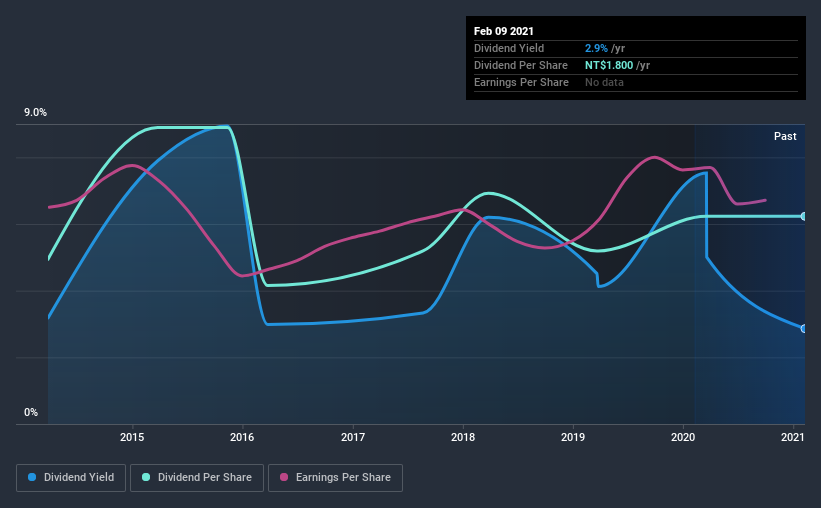Click the Earnings Per Share row label in tooltip
The height and width of the screenshot is (508, 821).
point(521,82)
